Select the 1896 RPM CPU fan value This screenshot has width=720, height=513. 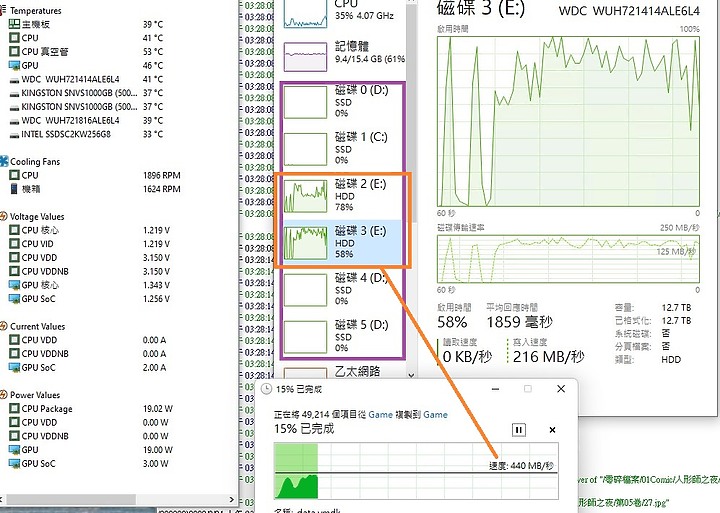162,175
